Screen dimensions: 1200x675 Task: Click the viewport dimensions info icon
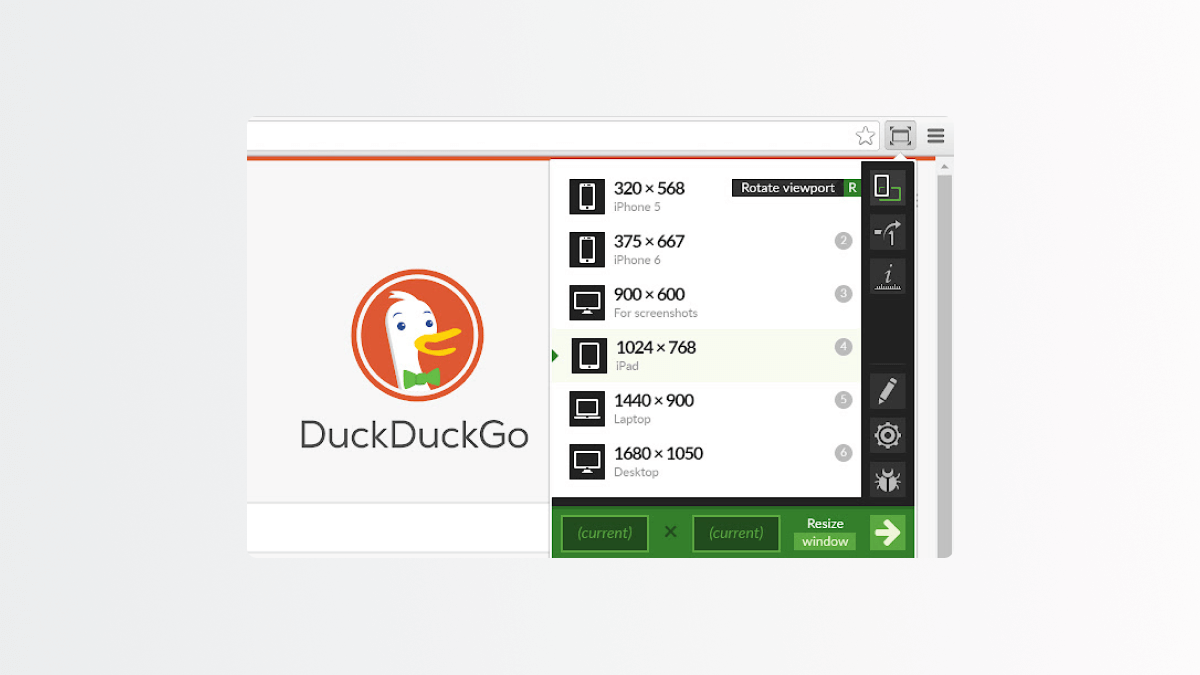[x=888, y=277]
